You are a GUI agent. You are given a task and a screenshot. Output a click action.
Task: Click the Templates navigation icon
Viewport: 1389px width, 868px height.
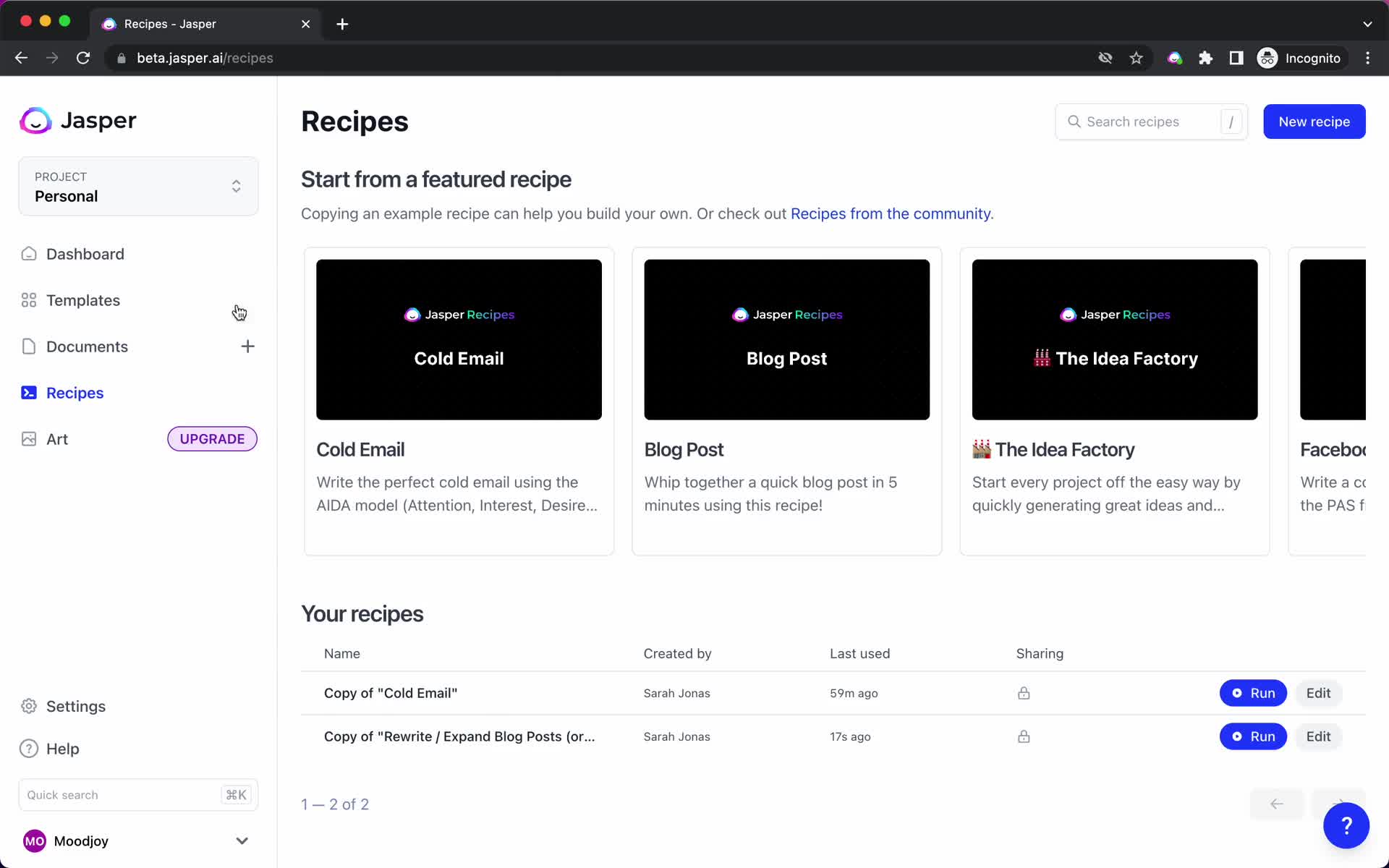[x=28, y=300]
